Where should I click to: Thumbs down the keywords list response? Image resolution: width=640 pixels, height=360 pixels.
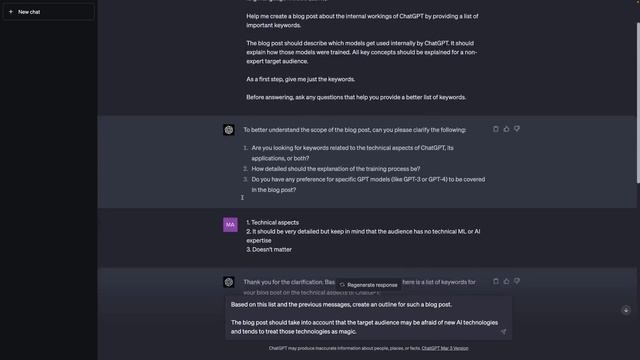pos(517,281)
